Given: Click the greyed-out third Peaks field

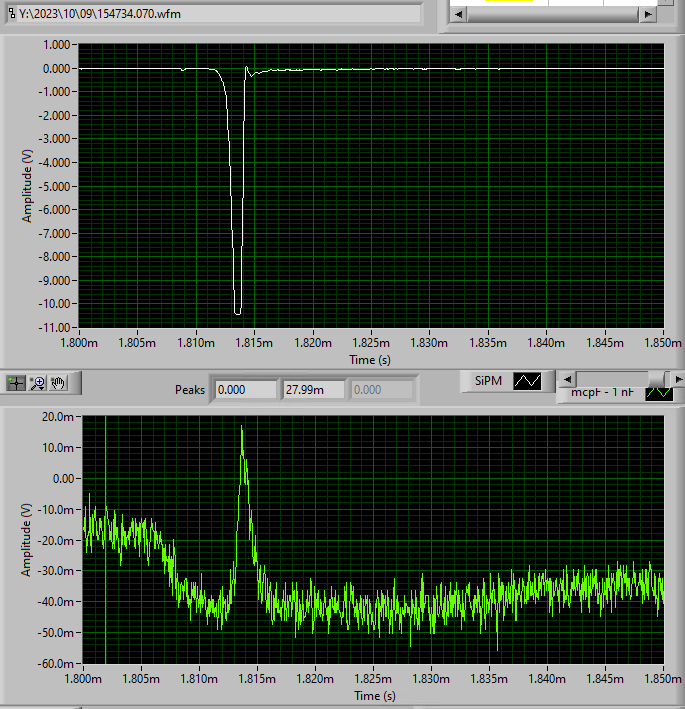Looking at the screenshot, I should pyautogui.click(x=381, y=390).
